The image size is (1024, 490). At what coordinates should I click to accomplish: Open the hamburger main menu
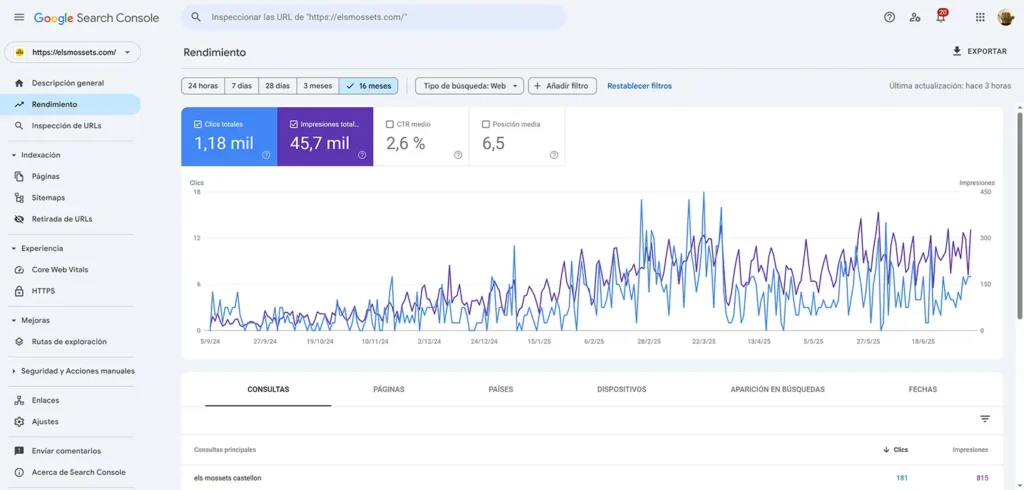coord(18,17)
